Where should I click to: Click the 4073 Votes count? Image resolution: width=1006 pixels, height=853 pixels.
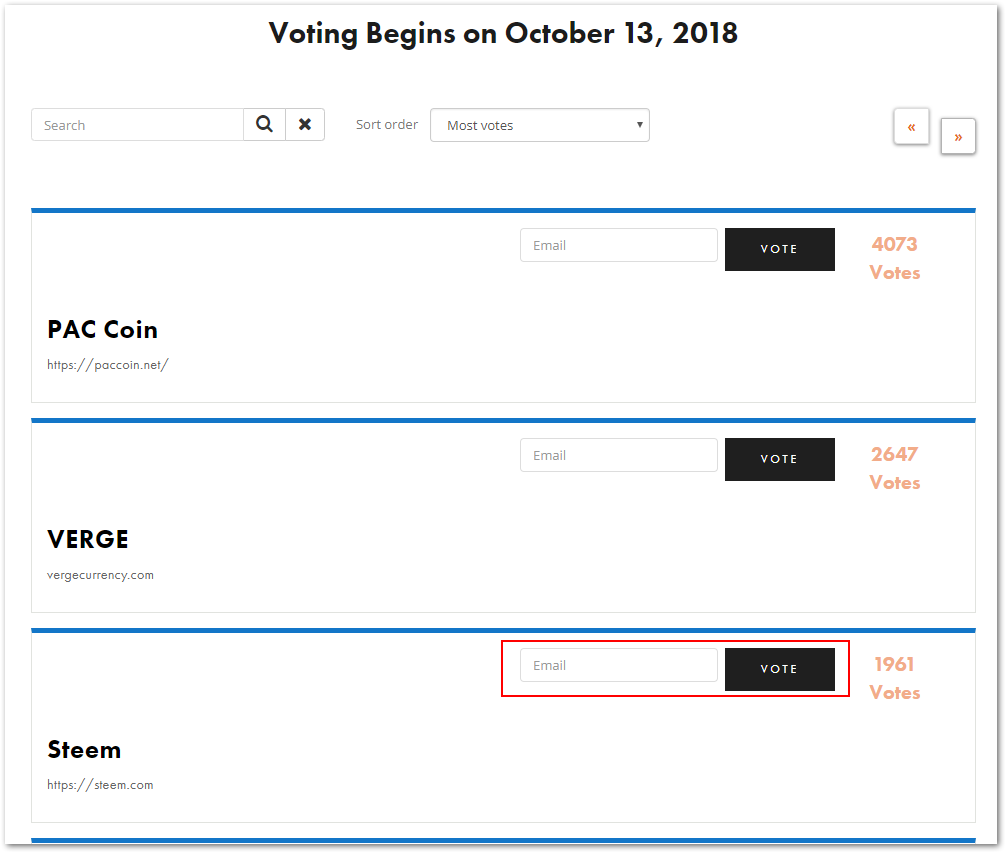coord(894,258)
